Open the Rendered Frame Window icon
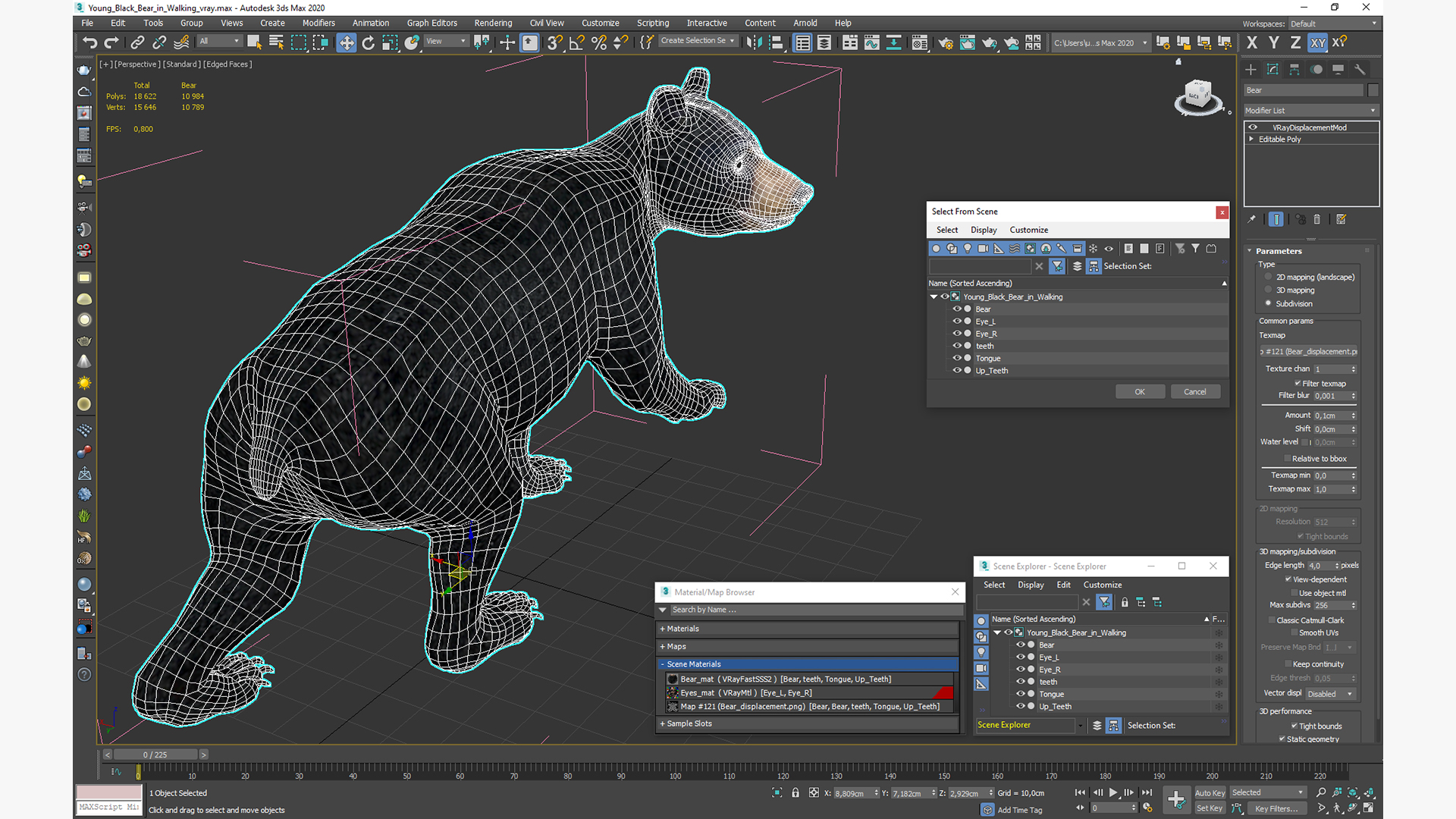1456x819 pixels. (x=967, y=42)
